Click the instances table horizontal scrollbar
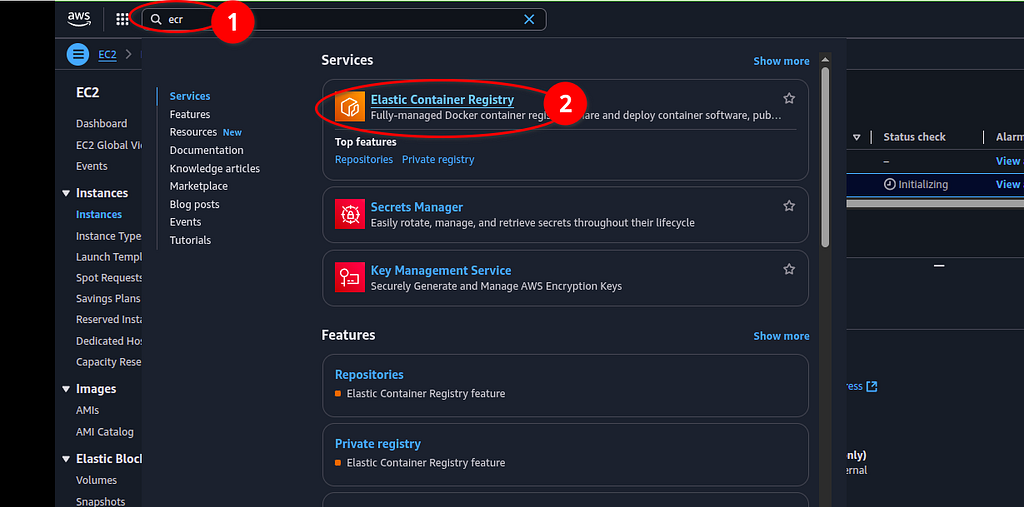This screenshot has height=507, width=1024. tap(935, 203)
